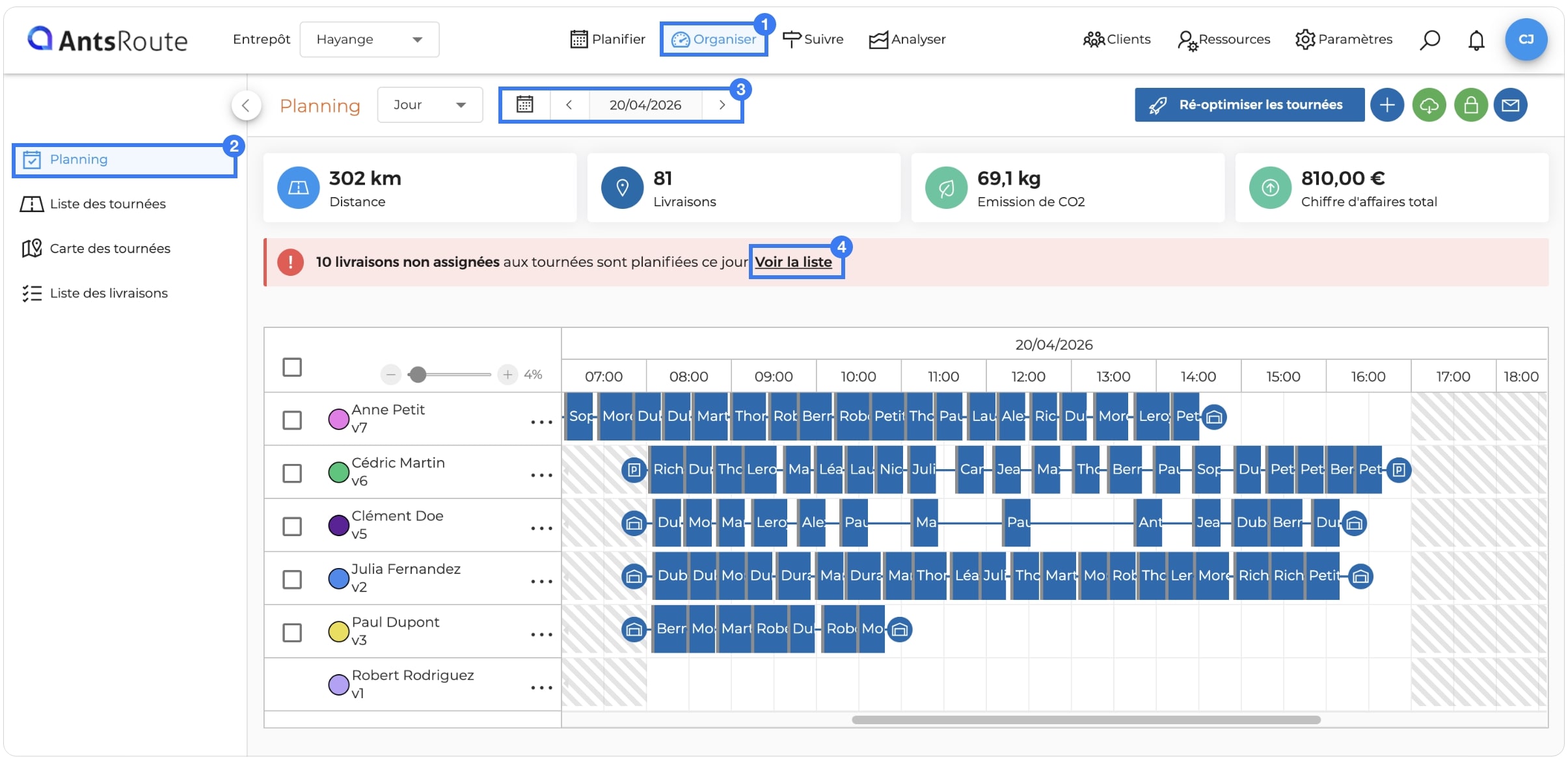Screen dimensions: 1568x760
Task: Click Julia Fernandez's end depot icon
Action: pyautogui.click(x=1360, y=577)
